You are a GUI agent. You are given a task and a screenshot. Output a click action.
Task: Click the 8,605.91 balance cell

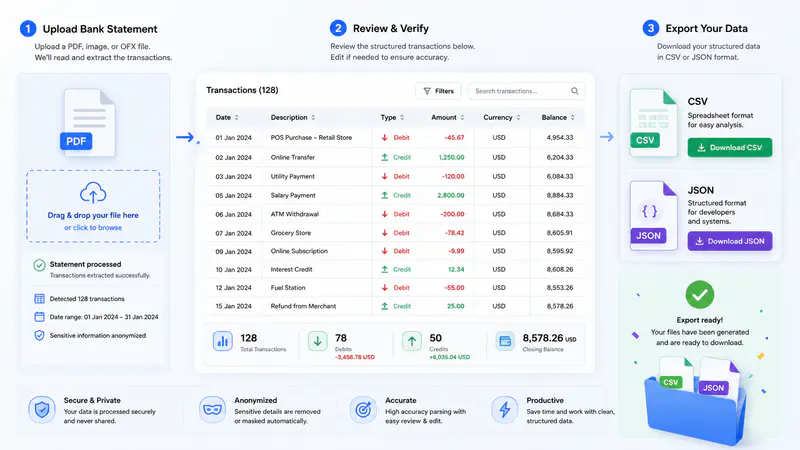pyautogui.click(x=560, y=233)
